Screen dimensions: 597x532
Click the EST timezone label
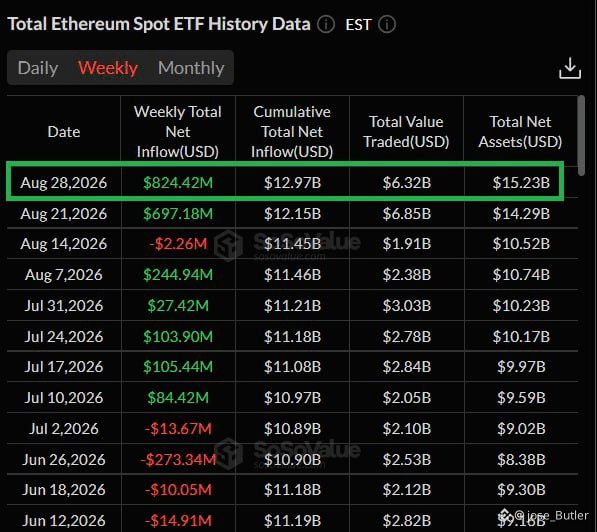[x=358, y=25]
